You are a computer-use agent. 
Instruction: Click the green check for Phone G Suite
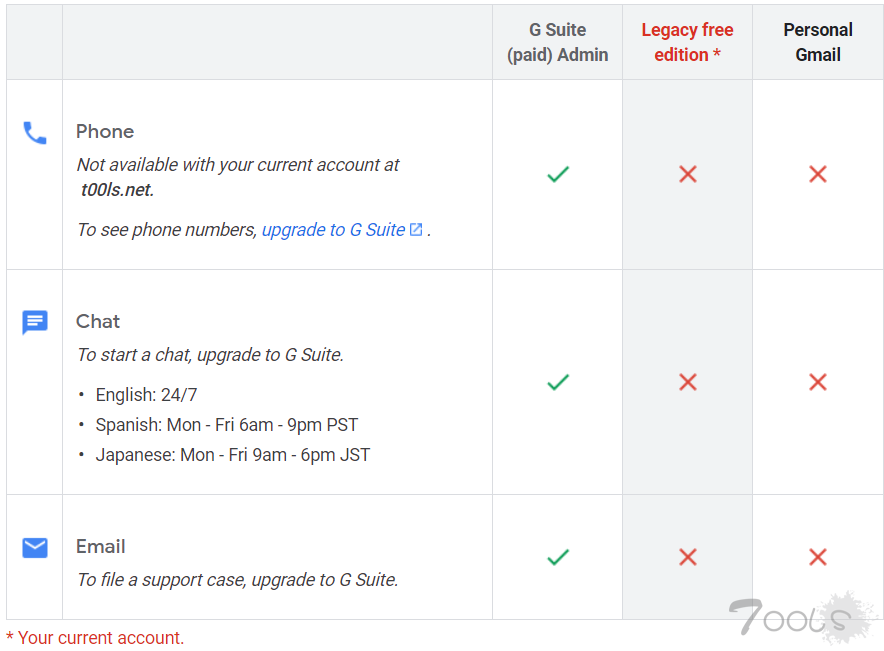pyautogui.click(x=558, y=174)
